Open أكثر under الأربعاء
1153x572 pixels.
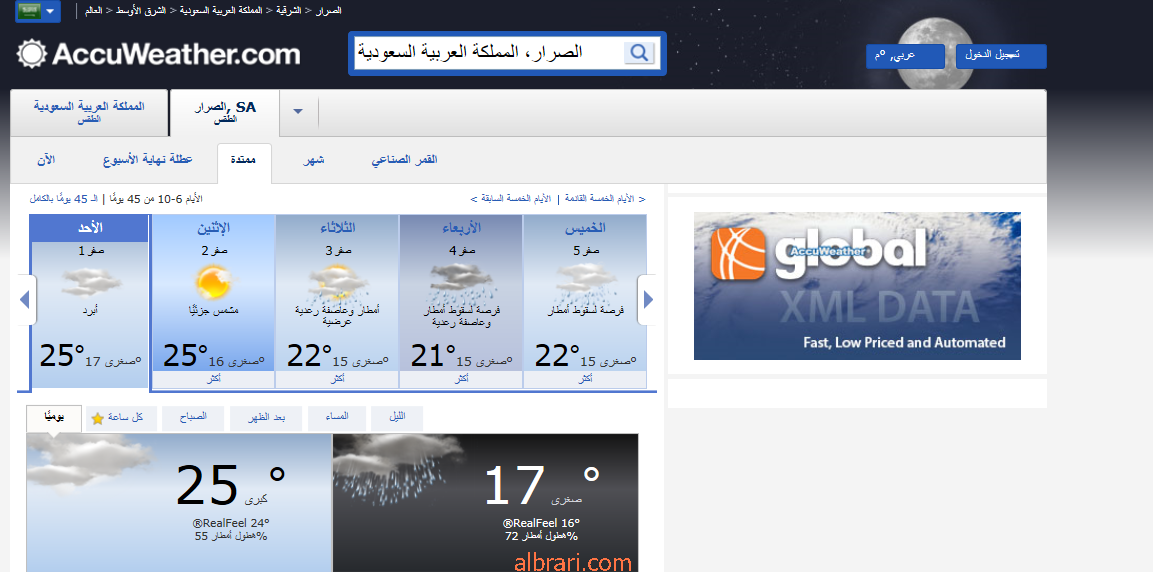[x=461, y=379]
